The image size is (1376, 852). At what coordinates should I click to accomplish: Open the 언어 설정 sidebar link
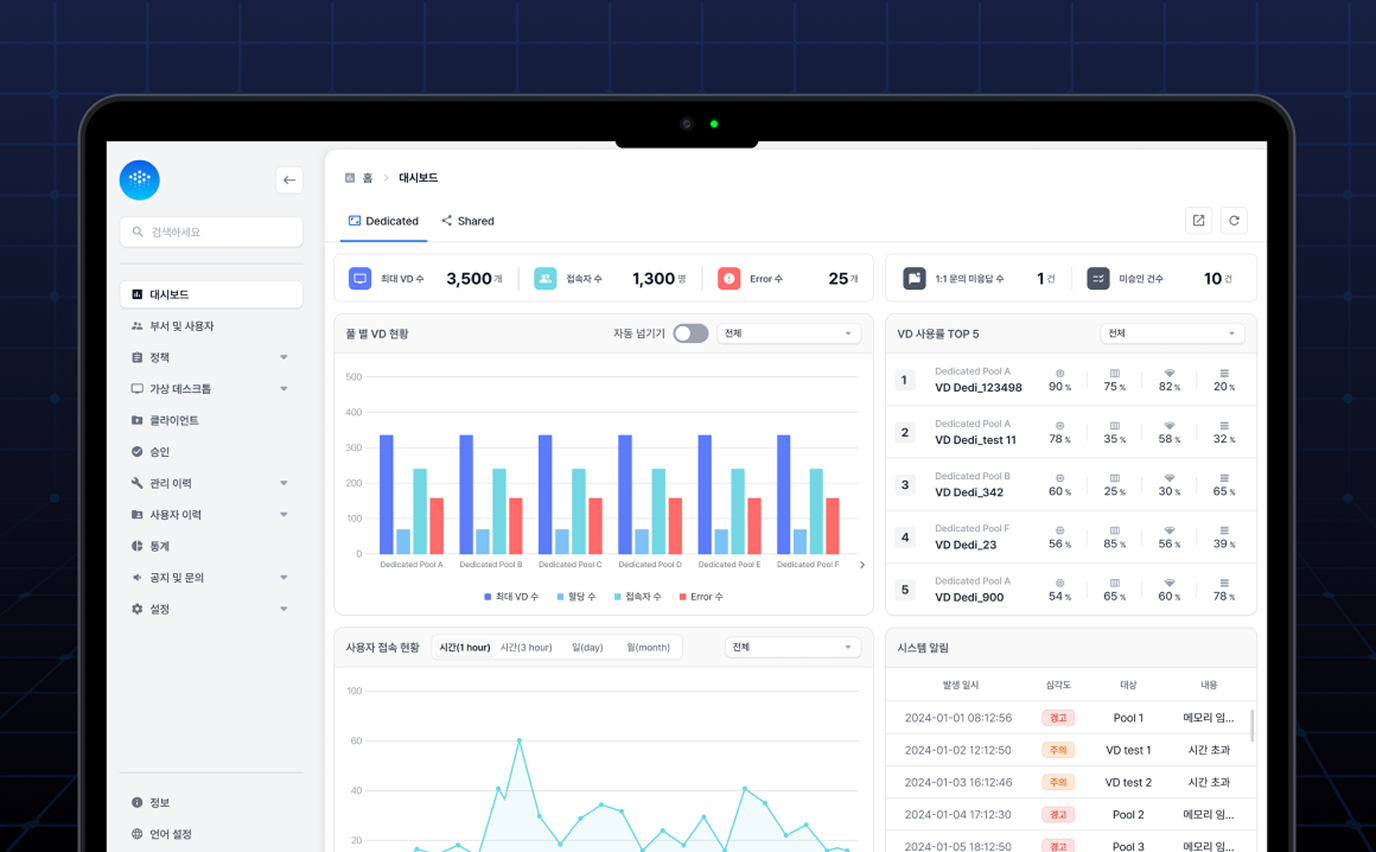170,834
